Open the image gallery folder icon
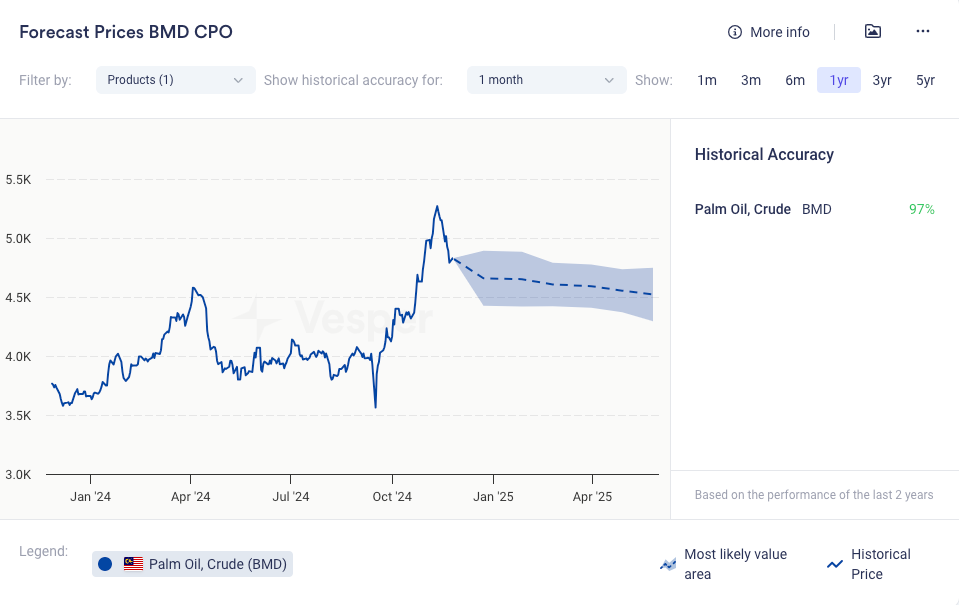959x605 pixels. [x=873, y=32]
